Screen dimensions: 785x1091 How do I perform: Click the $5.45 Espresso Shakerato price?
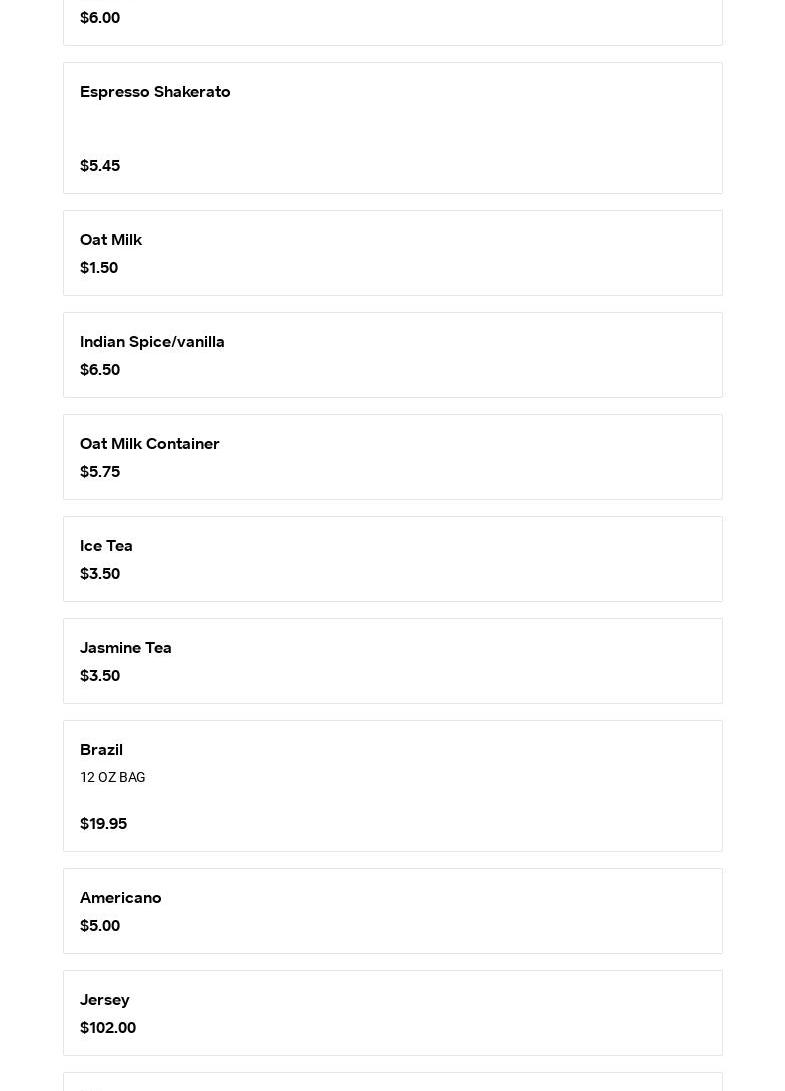100,166
